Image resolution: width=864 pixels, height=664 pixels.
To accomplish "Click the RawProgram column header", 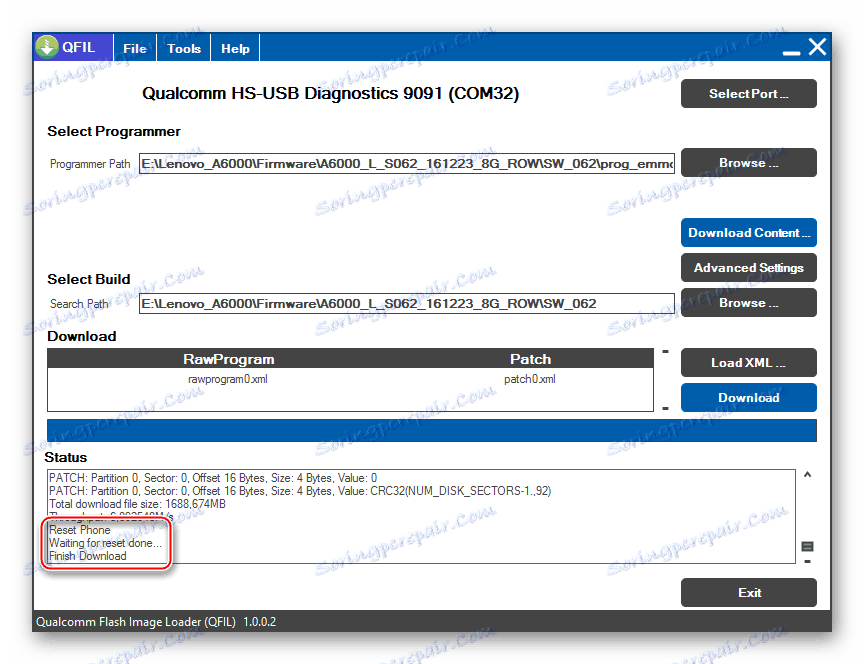I will tap(229, 359).
